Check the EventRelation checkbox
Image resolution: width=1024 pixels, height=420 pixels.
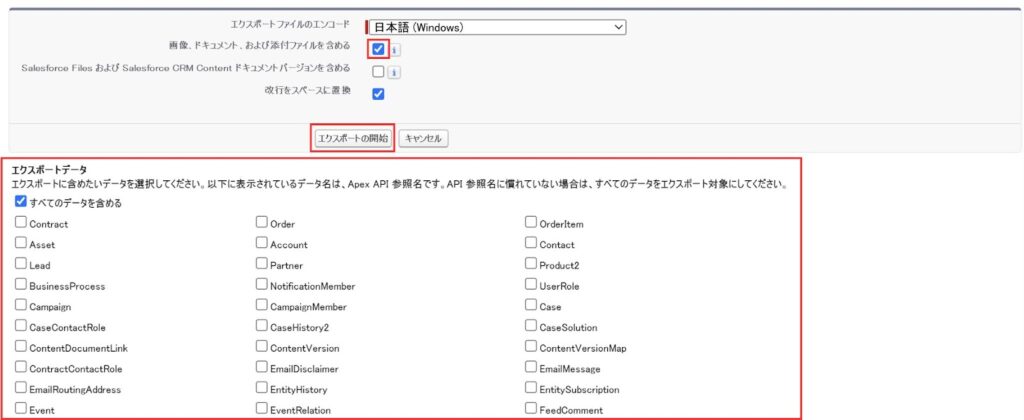pos(262,409)
